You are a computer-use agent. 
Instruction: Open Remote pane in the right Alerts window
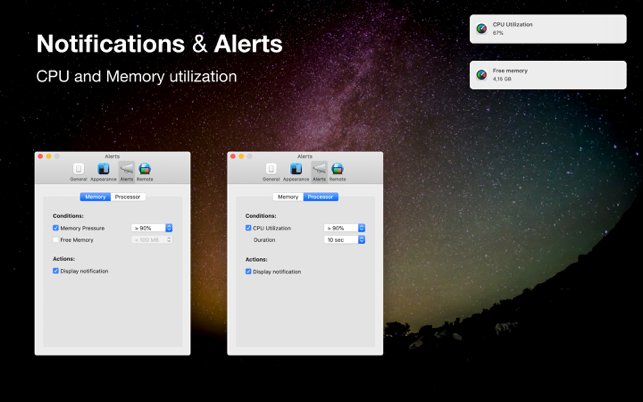[x=338, y=171]
